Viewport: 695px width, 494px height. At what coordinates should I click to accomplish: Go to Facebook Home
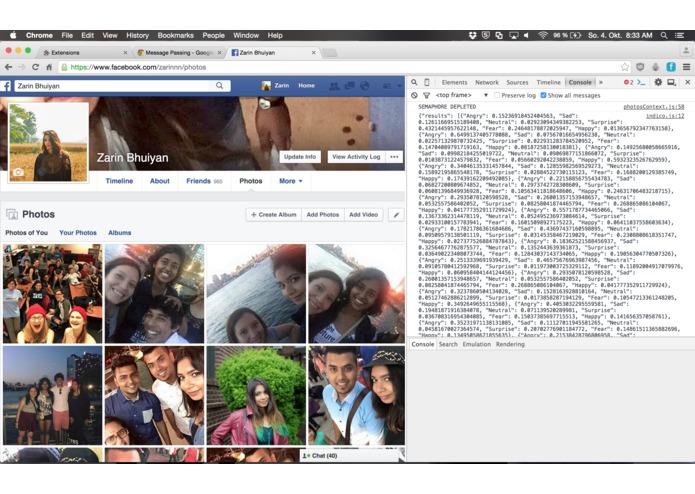point(306,86)
